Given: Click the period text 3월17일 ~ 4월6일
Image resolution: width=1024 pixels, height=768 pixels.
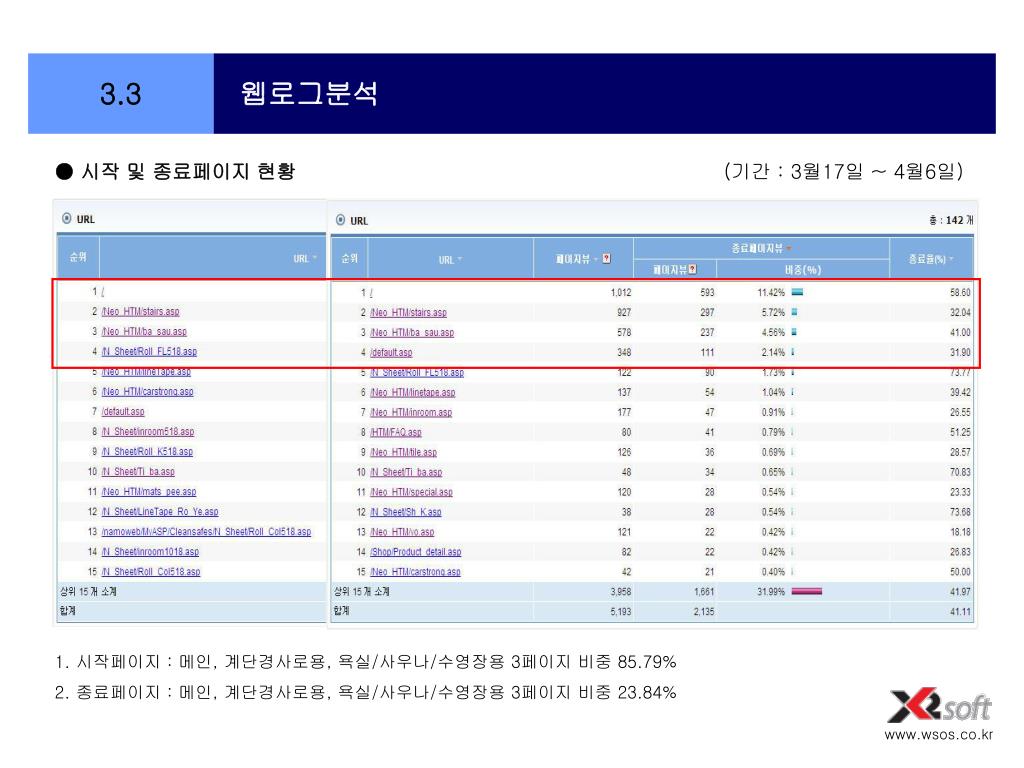Looking at the screenshot, I should [x=876, y=171].
